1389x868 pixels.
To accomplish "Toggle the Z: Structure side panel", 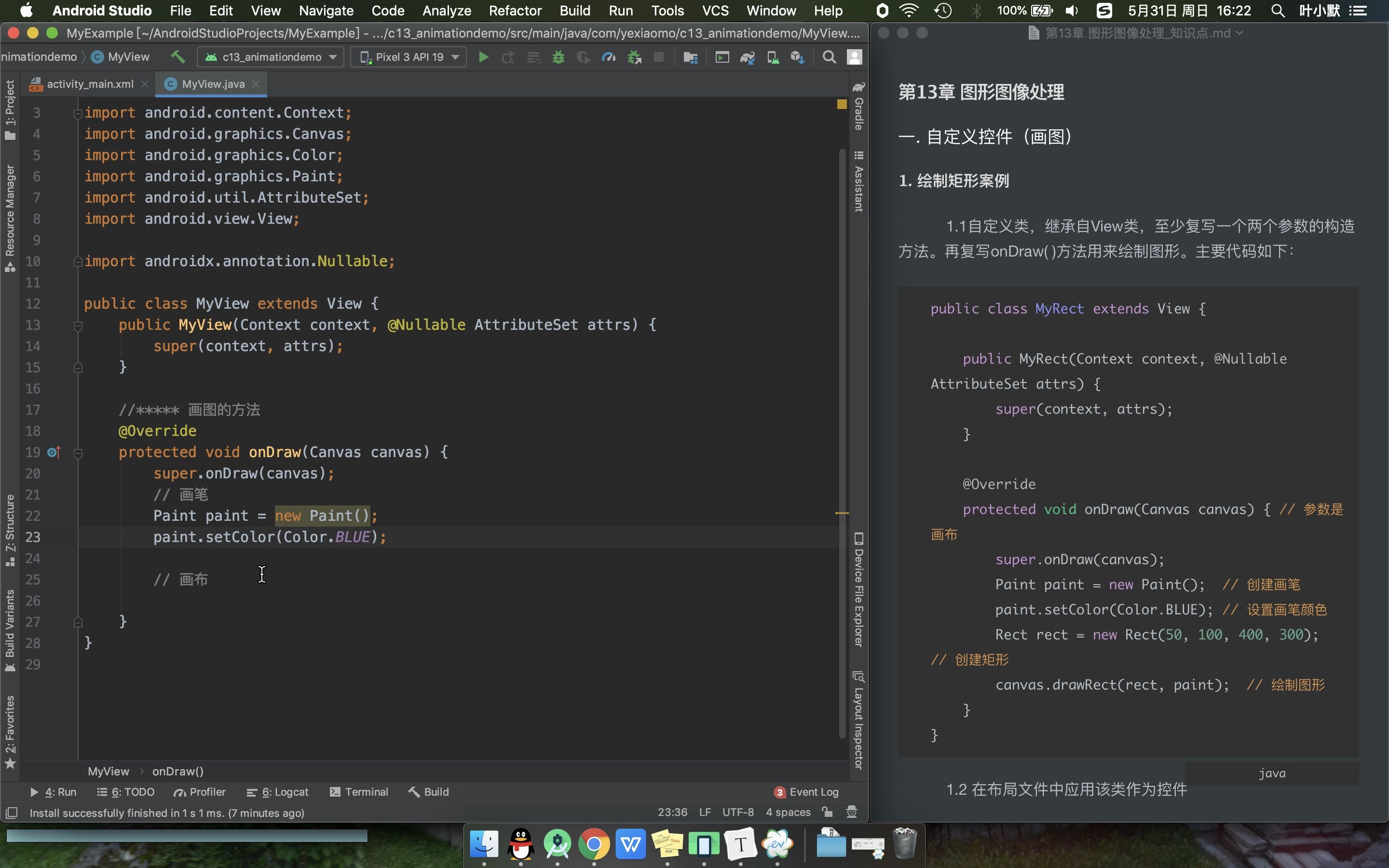I will click(10, 530).
